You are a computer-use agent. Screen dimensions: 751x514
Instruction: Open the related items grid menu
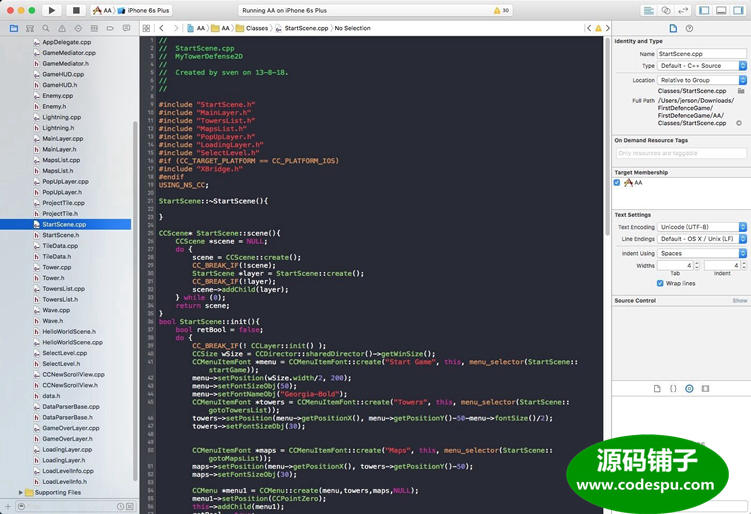(x=147, y=28)
